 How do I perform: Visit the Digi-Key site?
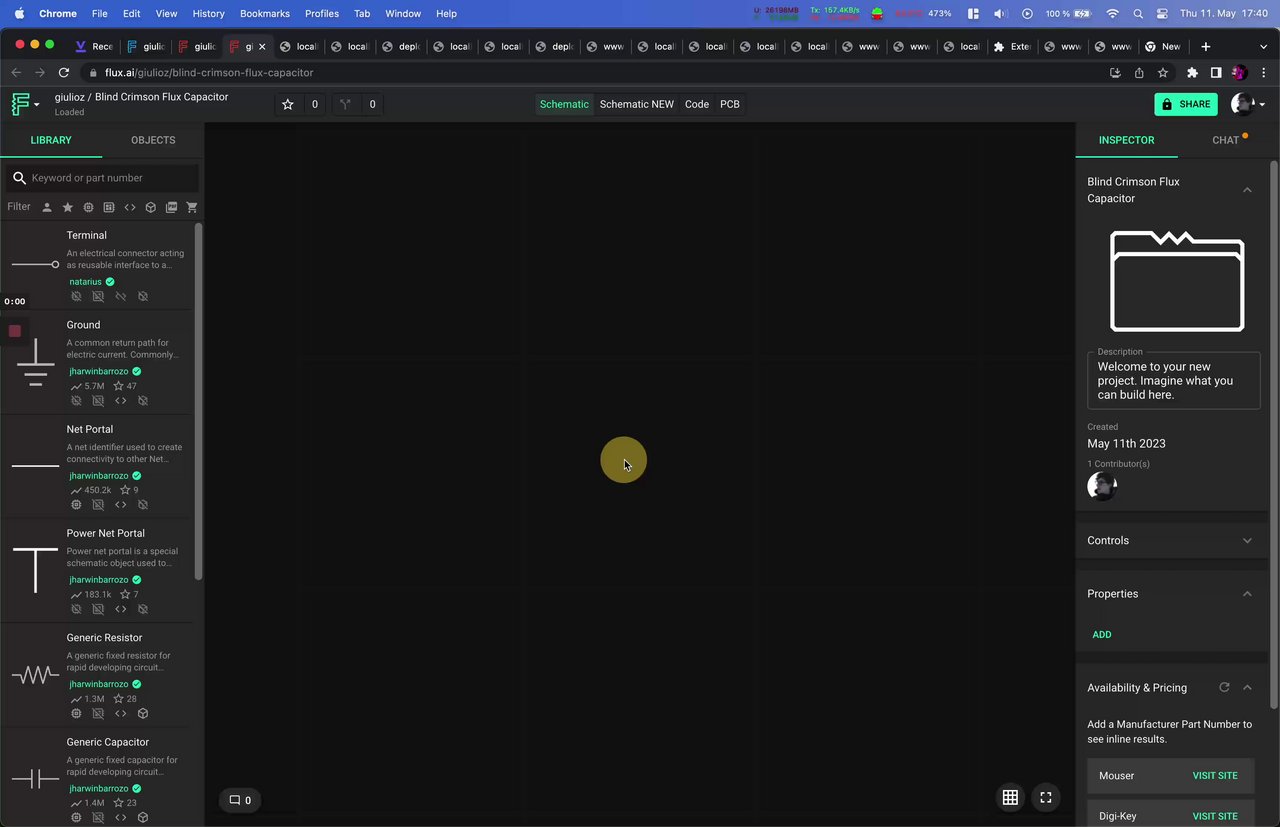[1215, 816]
